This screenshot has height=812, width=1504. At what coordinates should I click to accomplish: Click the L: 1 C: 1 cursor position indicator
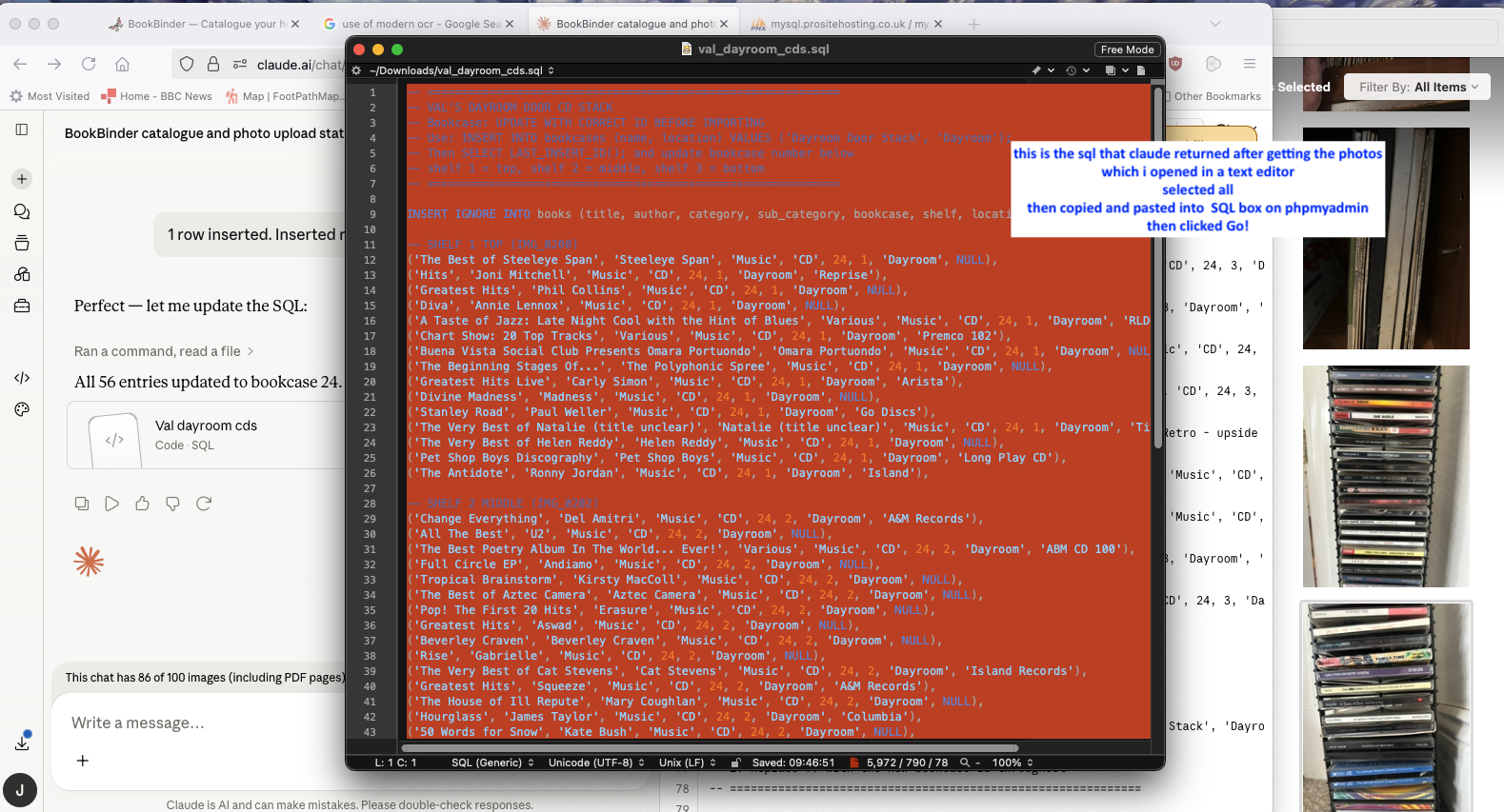pyautogui.click(x=395, y=762)
